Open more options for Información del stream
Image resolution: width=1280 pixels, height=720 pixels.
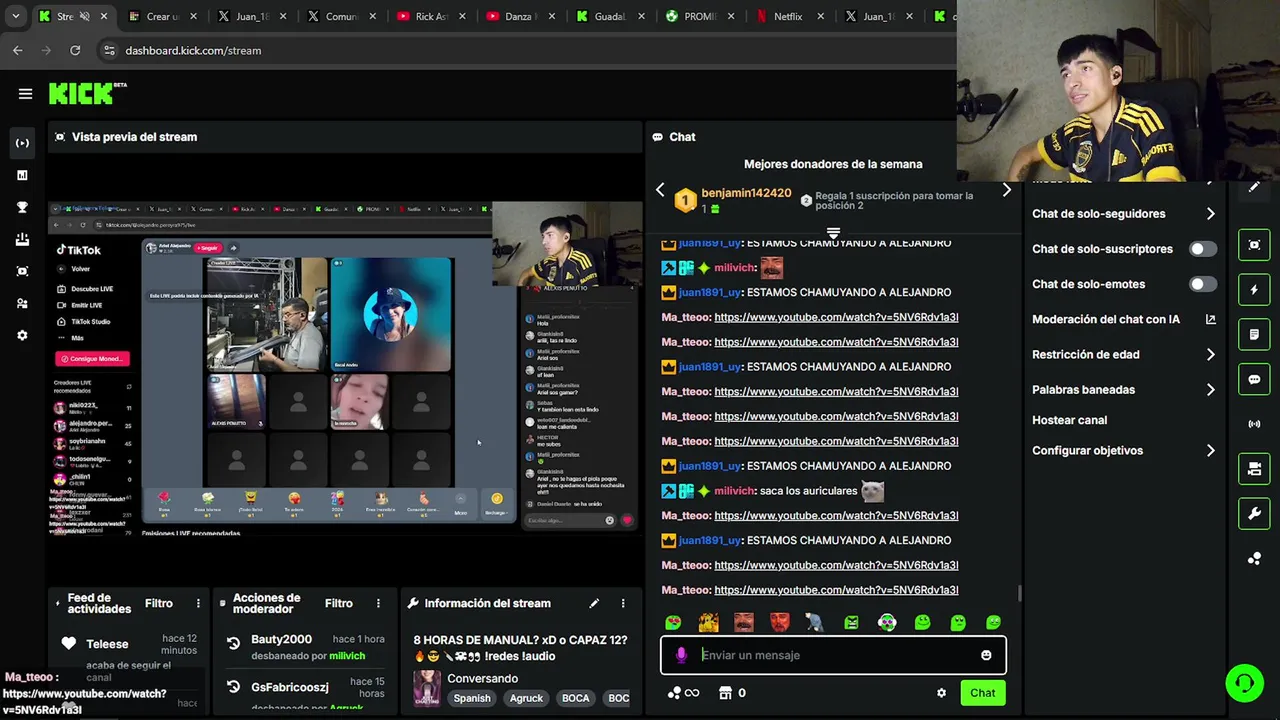click(x=623, y=603)
